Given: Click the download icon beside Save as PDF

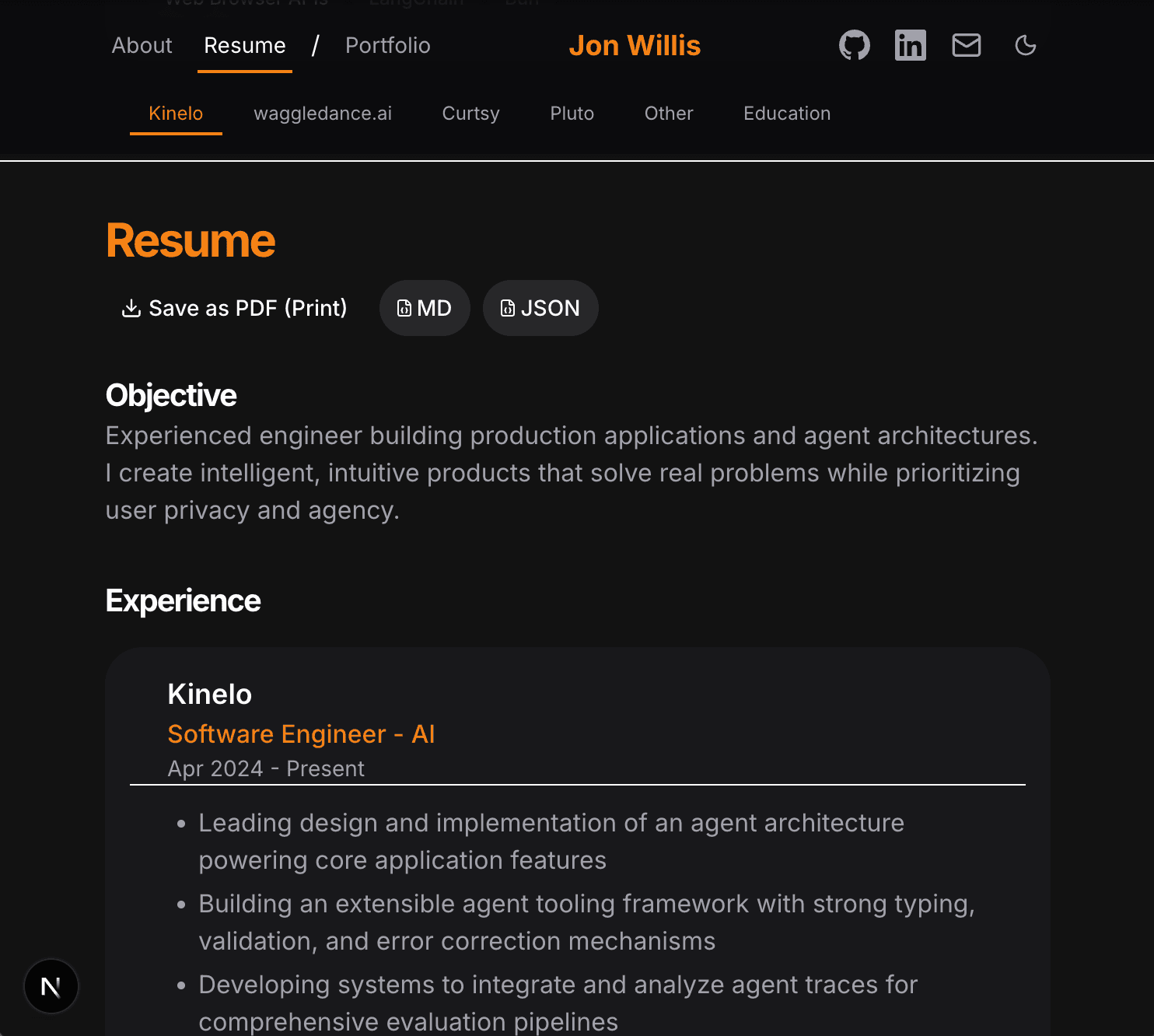Looking at the screenshot, I should (x=131, y=308).
